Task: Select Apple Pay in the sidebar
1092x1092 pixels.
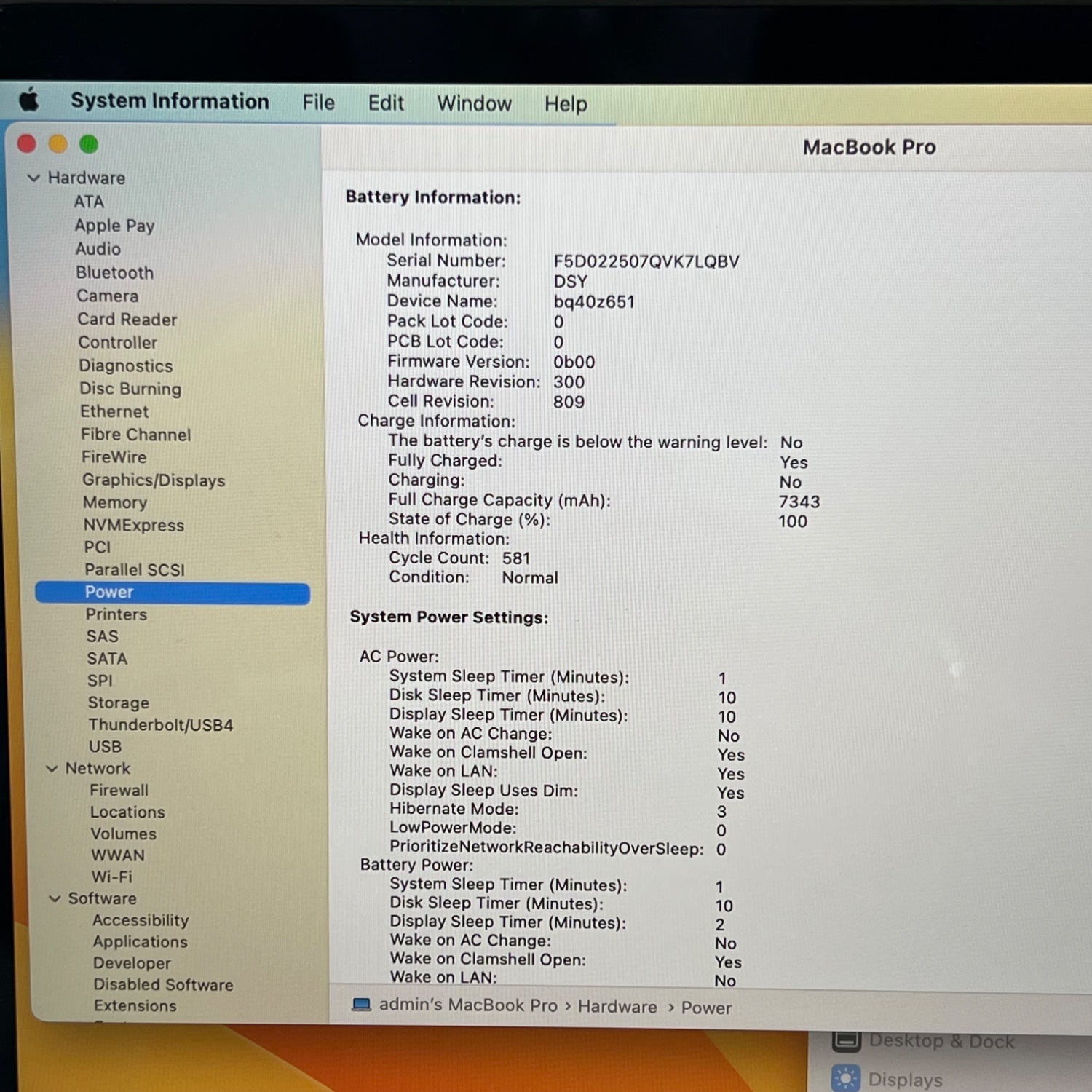Action: coord(114,226)
